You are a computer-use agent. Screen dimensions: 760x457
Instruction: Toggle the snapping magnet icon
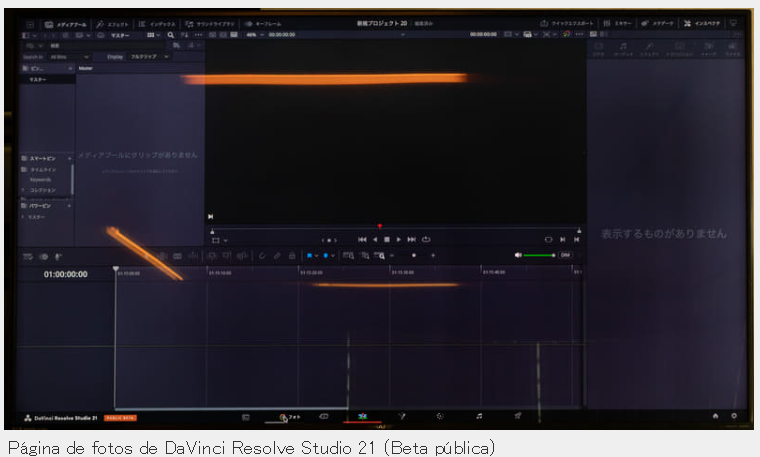pyautogui.click(x=262, y=255)
